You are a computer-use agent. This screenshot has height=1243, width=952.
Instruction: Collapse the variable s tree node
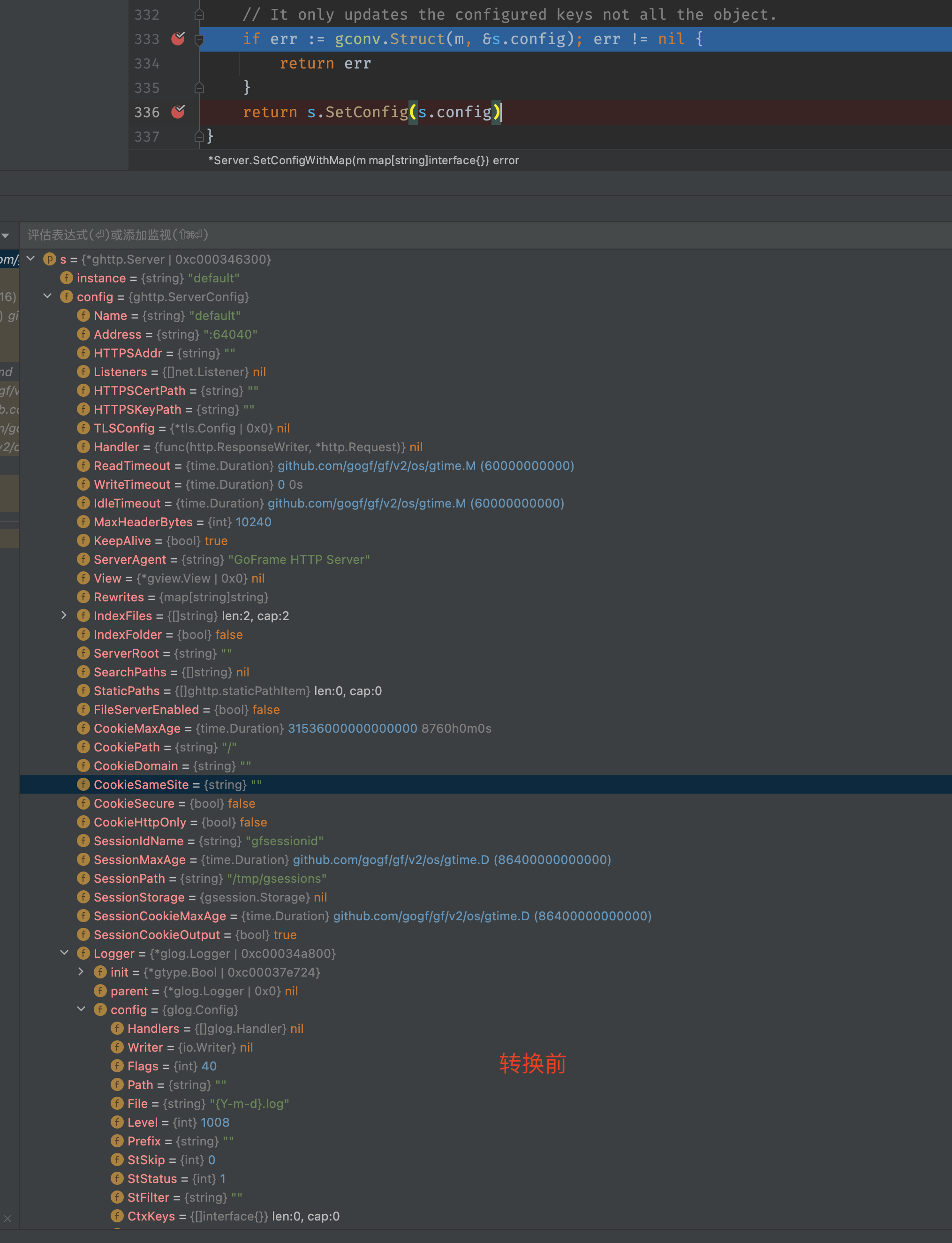click(31, 258)
